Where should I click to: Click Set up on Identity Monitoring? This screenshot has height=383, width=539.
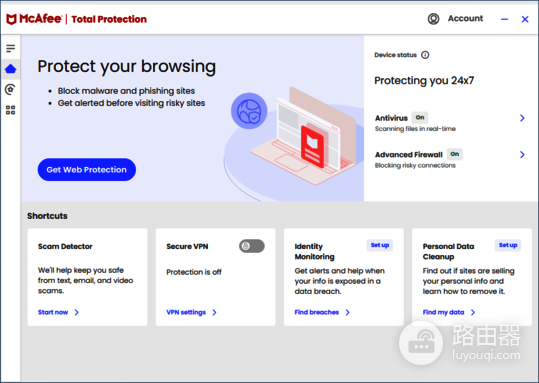click(380, 245)
